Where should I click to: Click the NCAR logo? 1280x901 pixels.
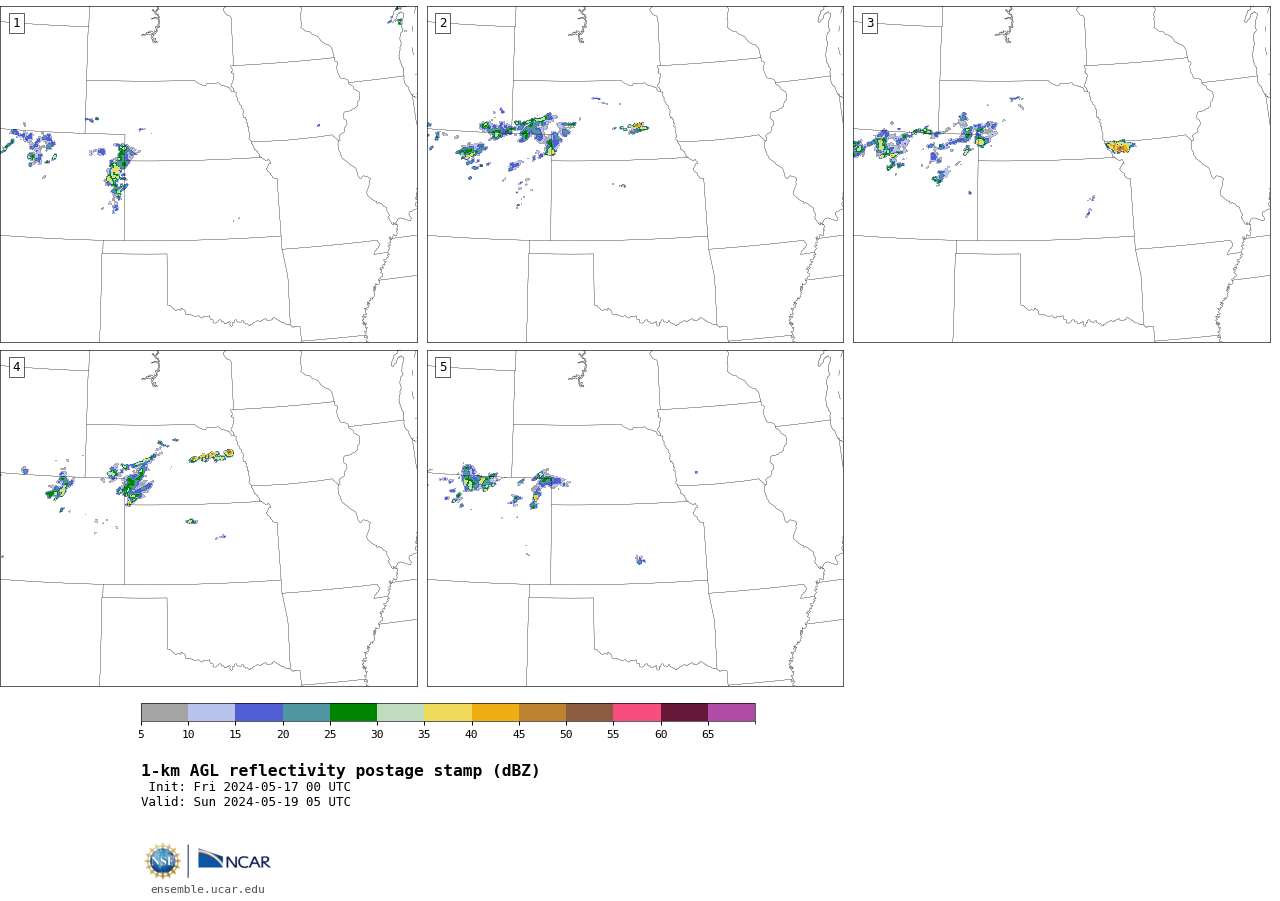[234, 860]
